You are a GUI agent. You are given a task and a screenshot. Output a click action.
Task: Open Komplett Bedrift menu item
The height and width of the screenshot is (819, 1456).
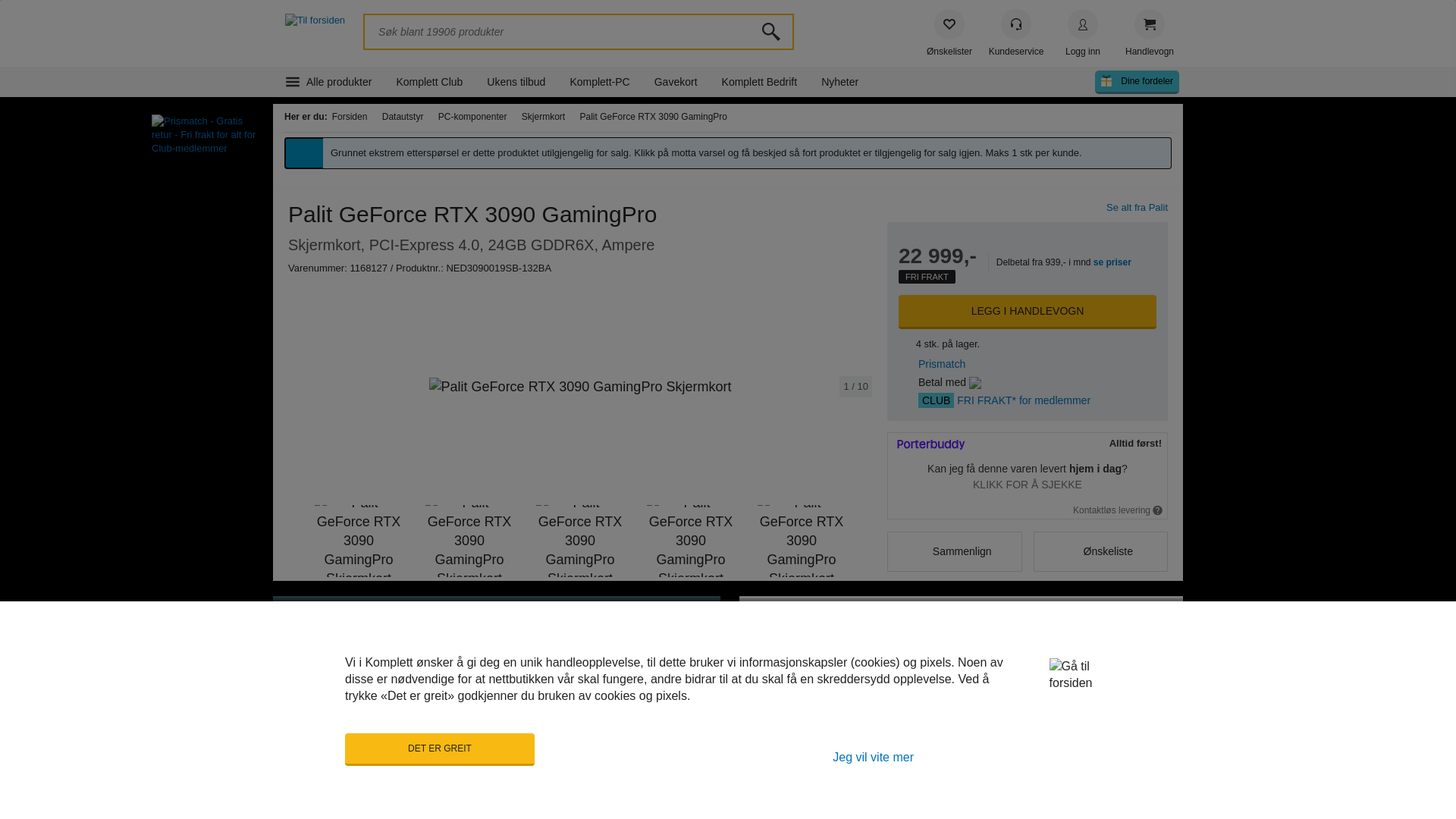pos(759,82)
